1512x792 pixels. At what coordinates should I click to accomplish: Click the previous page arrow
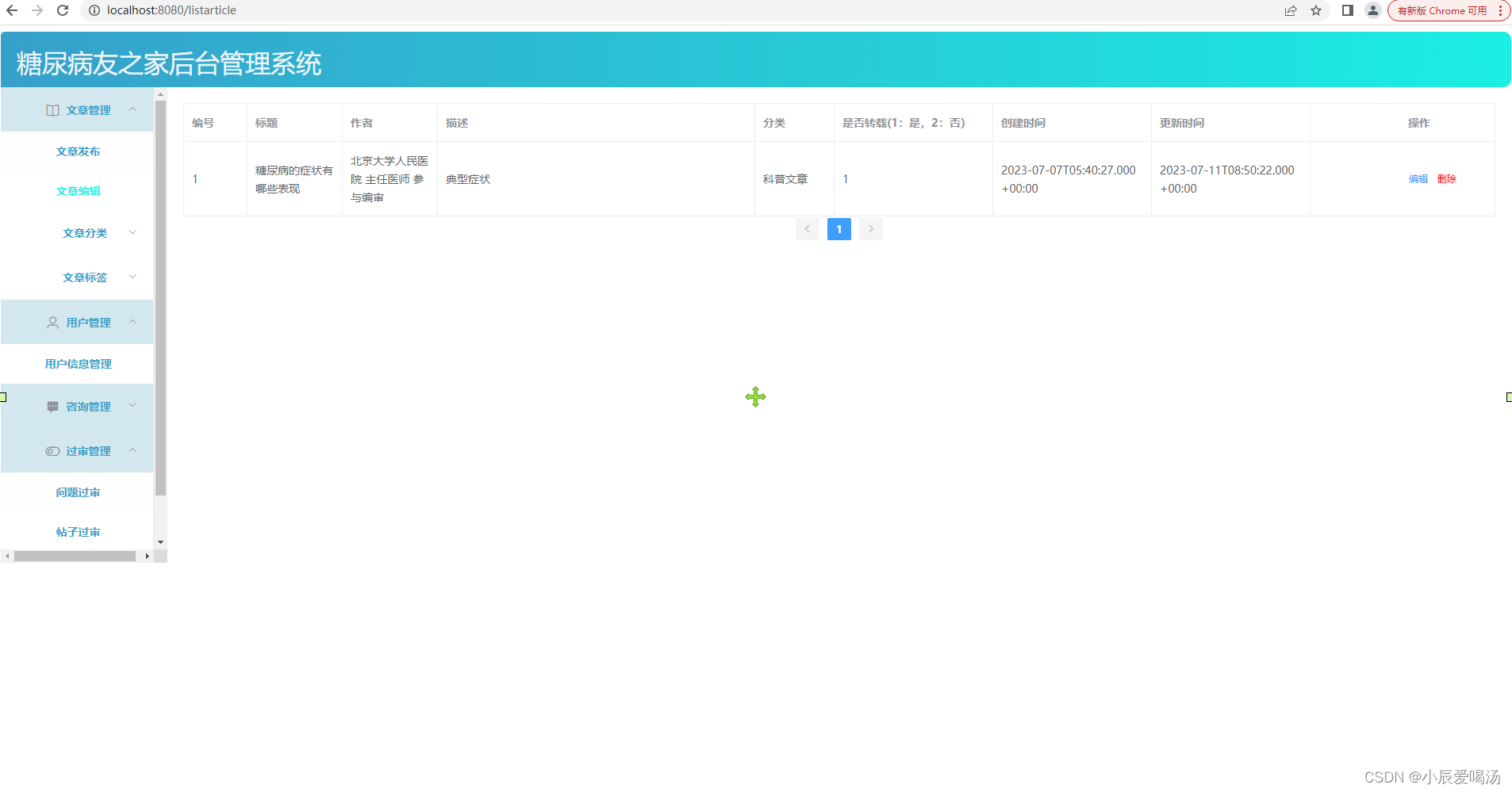click(x=808, y=229)
